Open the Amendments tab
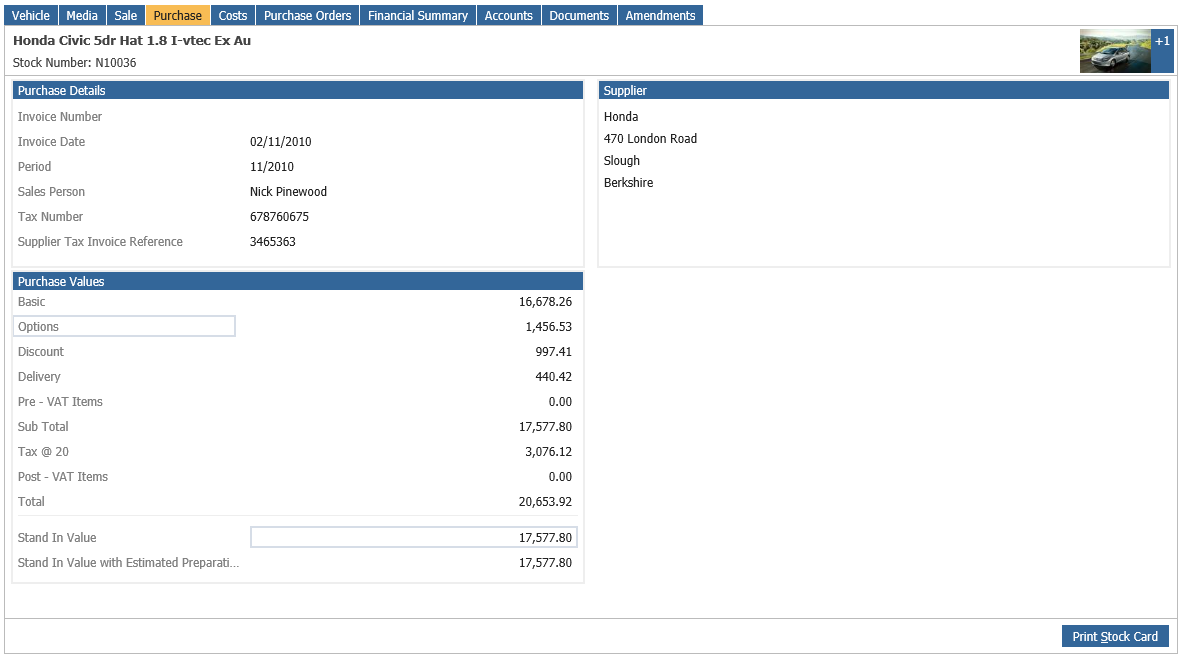The width and height of the screenshot is (1183, 660). pos(660,15)
